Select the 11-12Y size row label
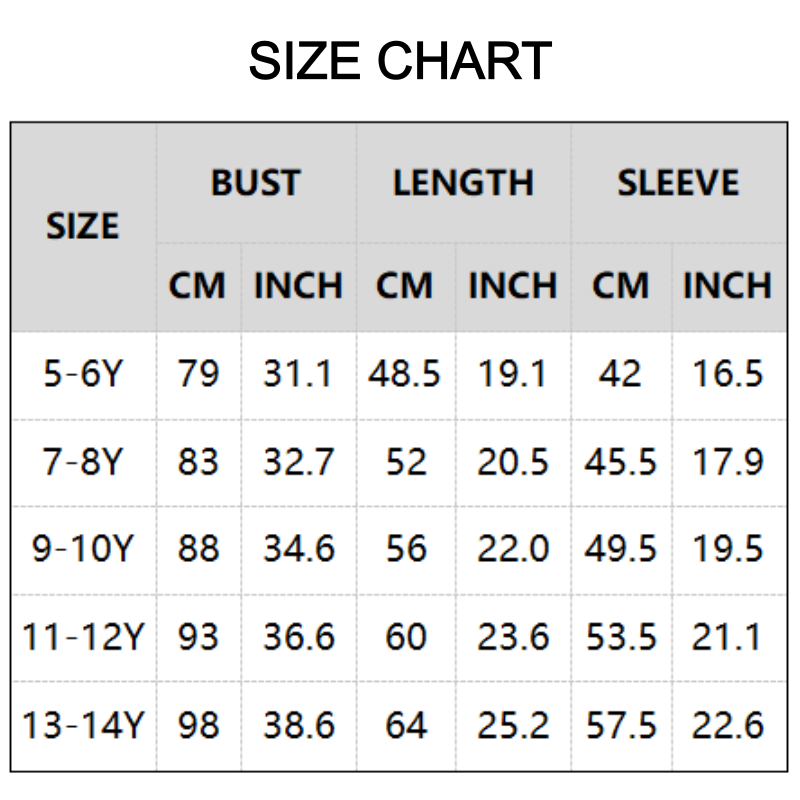The width and height of the screenshot is (800, 800). 83,637
